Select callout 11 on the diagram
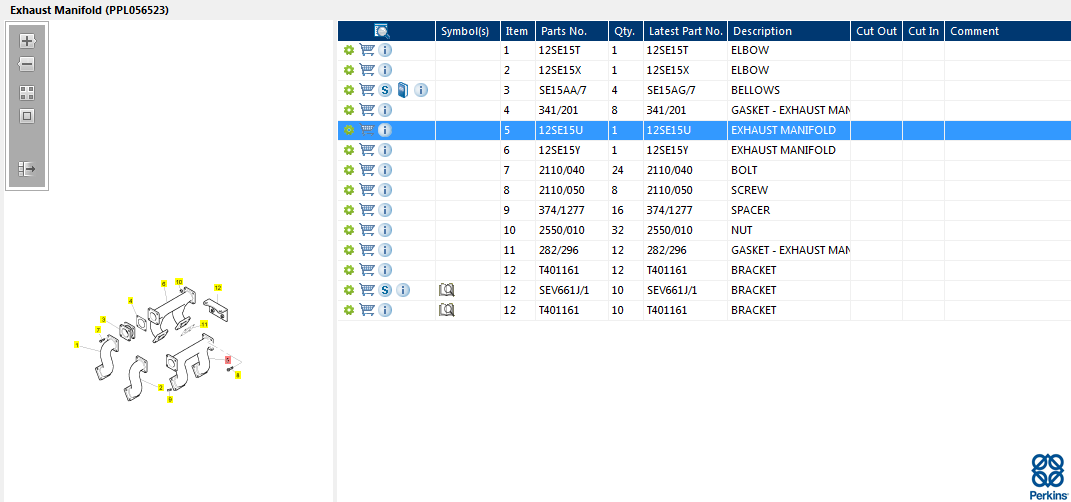The width and height of the screenshot is (1071, 502). click(204, 324)
